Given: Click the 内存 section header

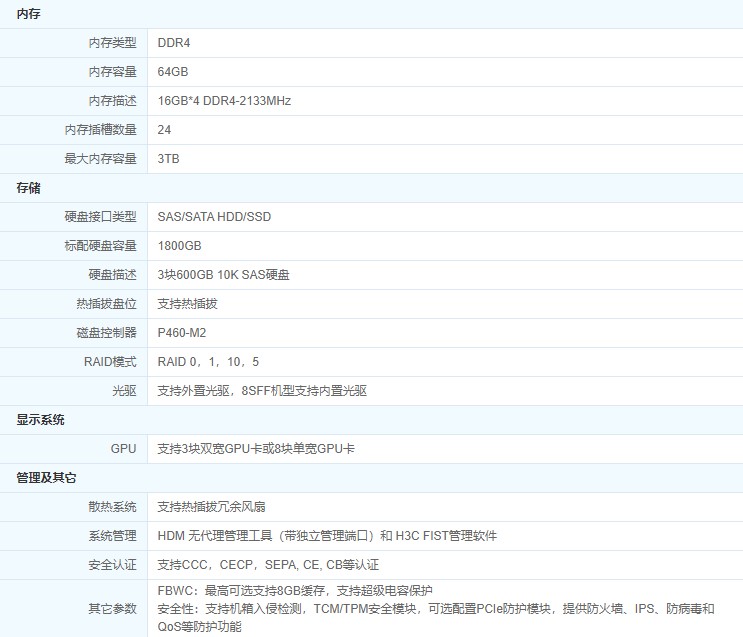Looking at the screenshot, I should pyautogui.click(x=29, y=14).
